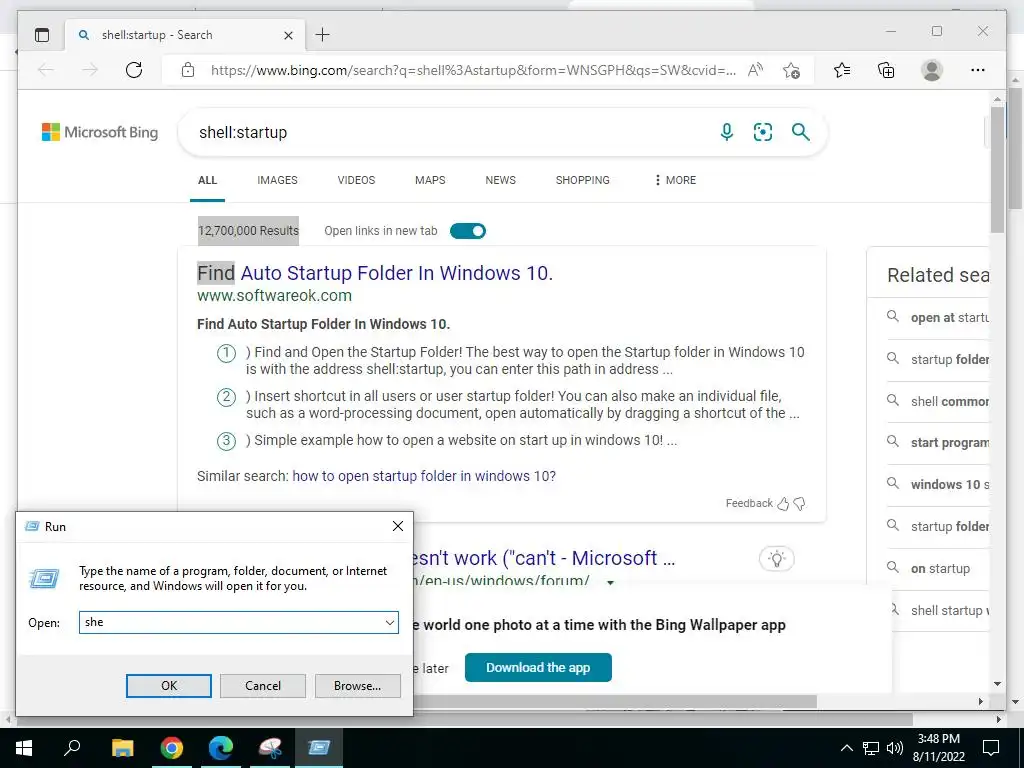This screenshot has width=1024, height=768.
Task: Close the Run dialog with X
Action: (x=398, y=526)
